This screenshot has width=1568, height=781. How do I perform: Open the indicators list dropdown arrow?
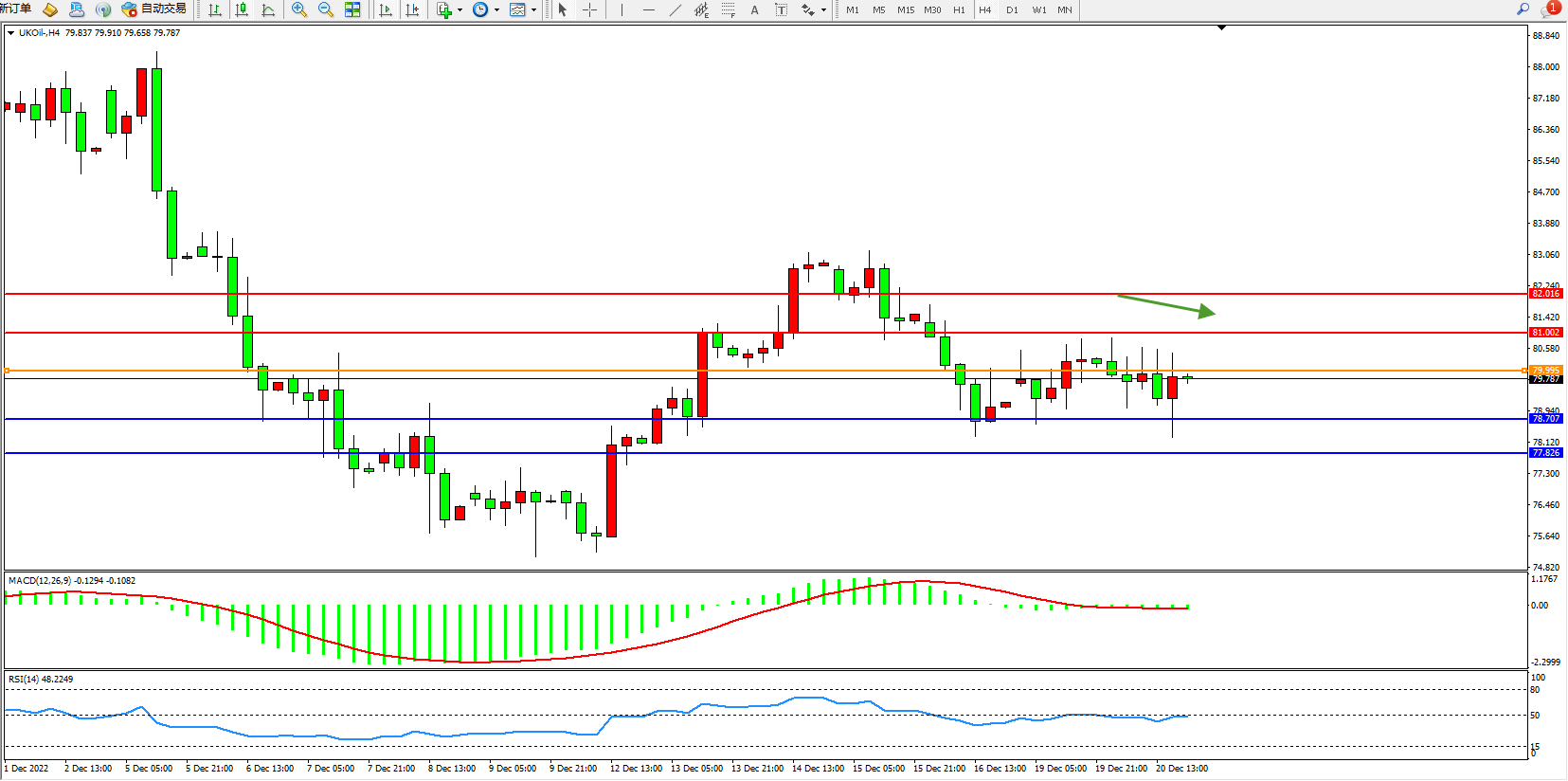click(460, 9)
